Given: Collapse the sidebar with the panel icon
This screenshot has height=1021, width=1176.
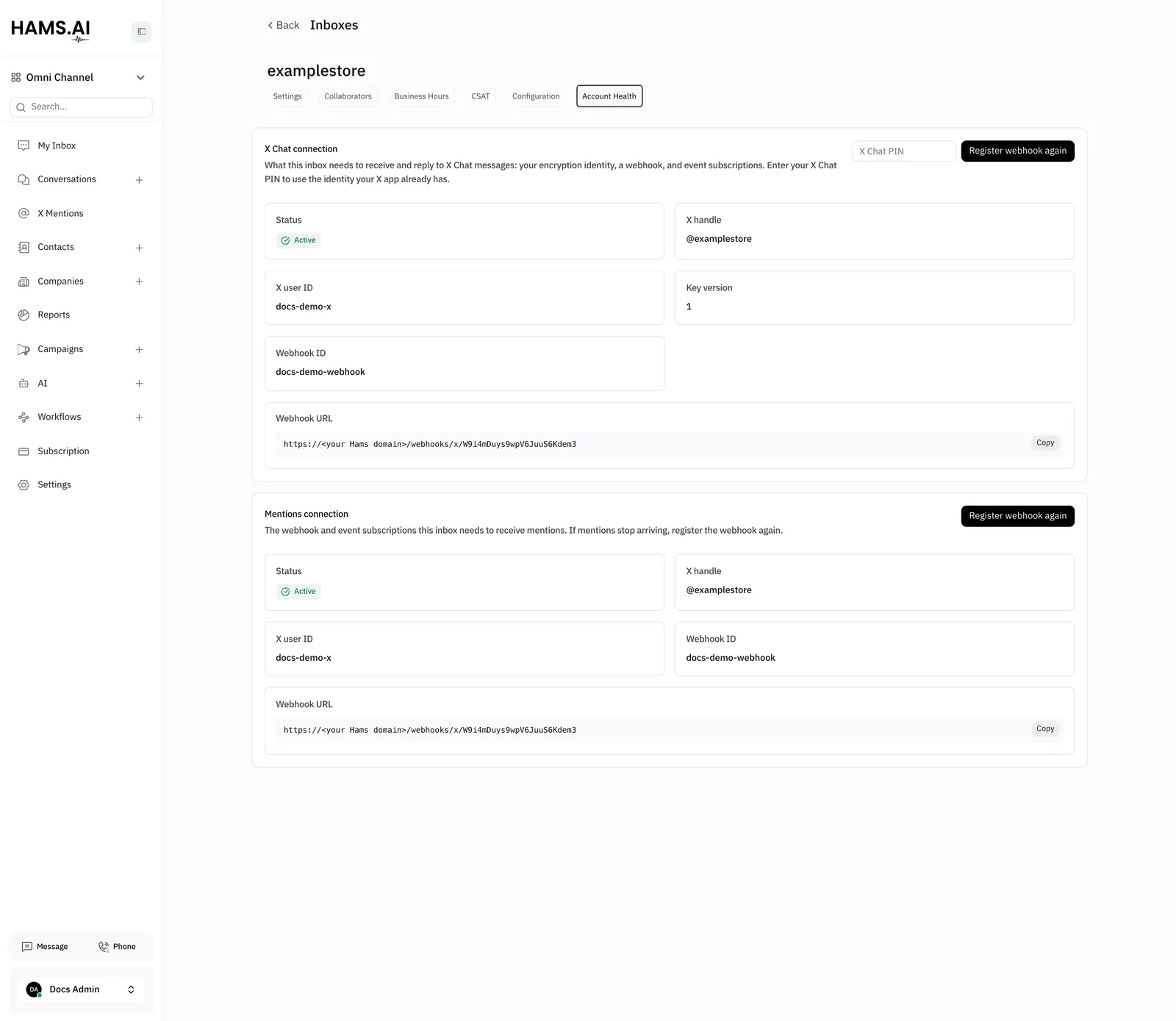Looking at the screenshot, I should pyautogui.click(x=141, y=32).
